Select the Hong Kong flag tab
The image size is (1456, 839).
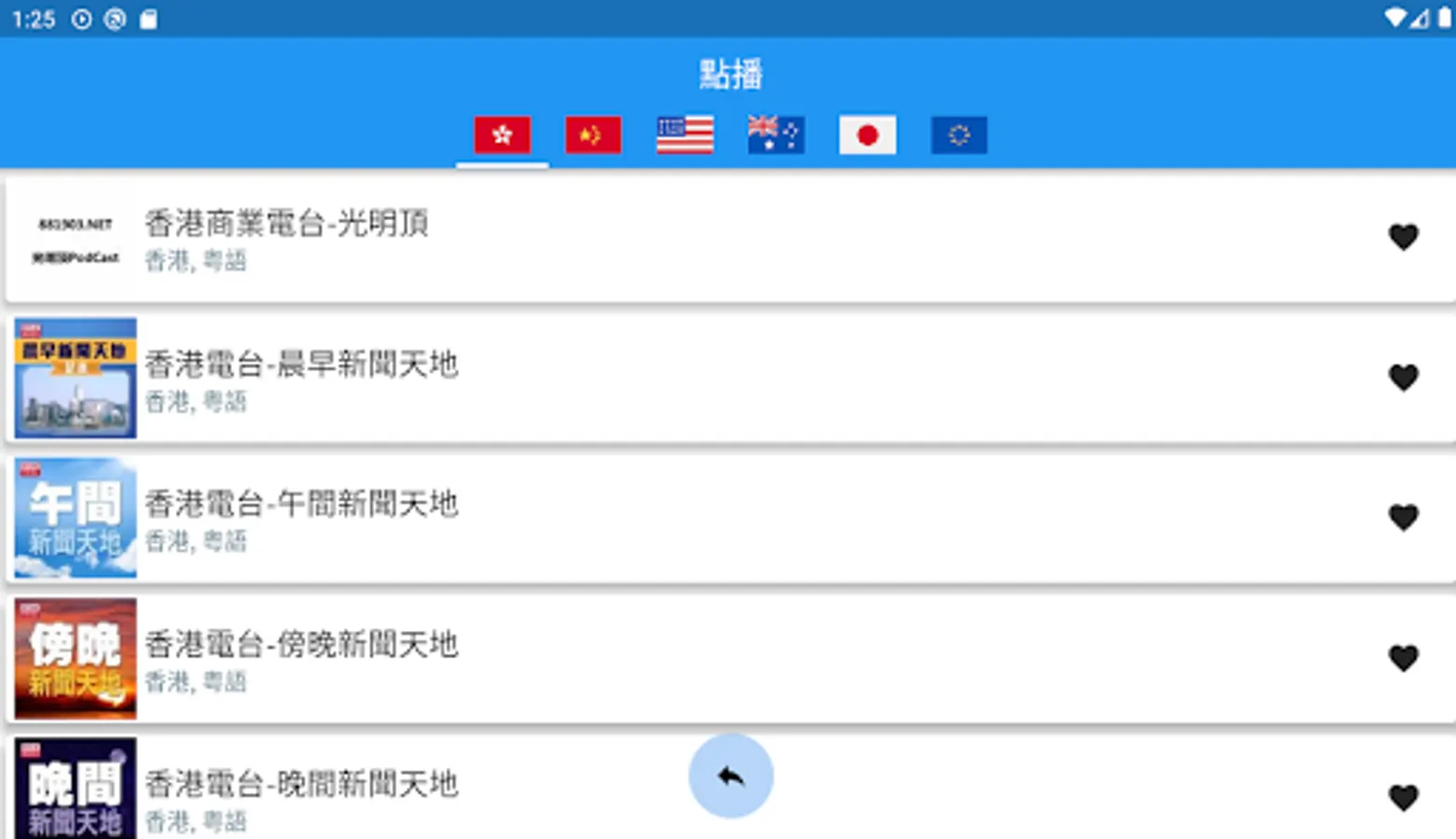(x=502, y=135)
